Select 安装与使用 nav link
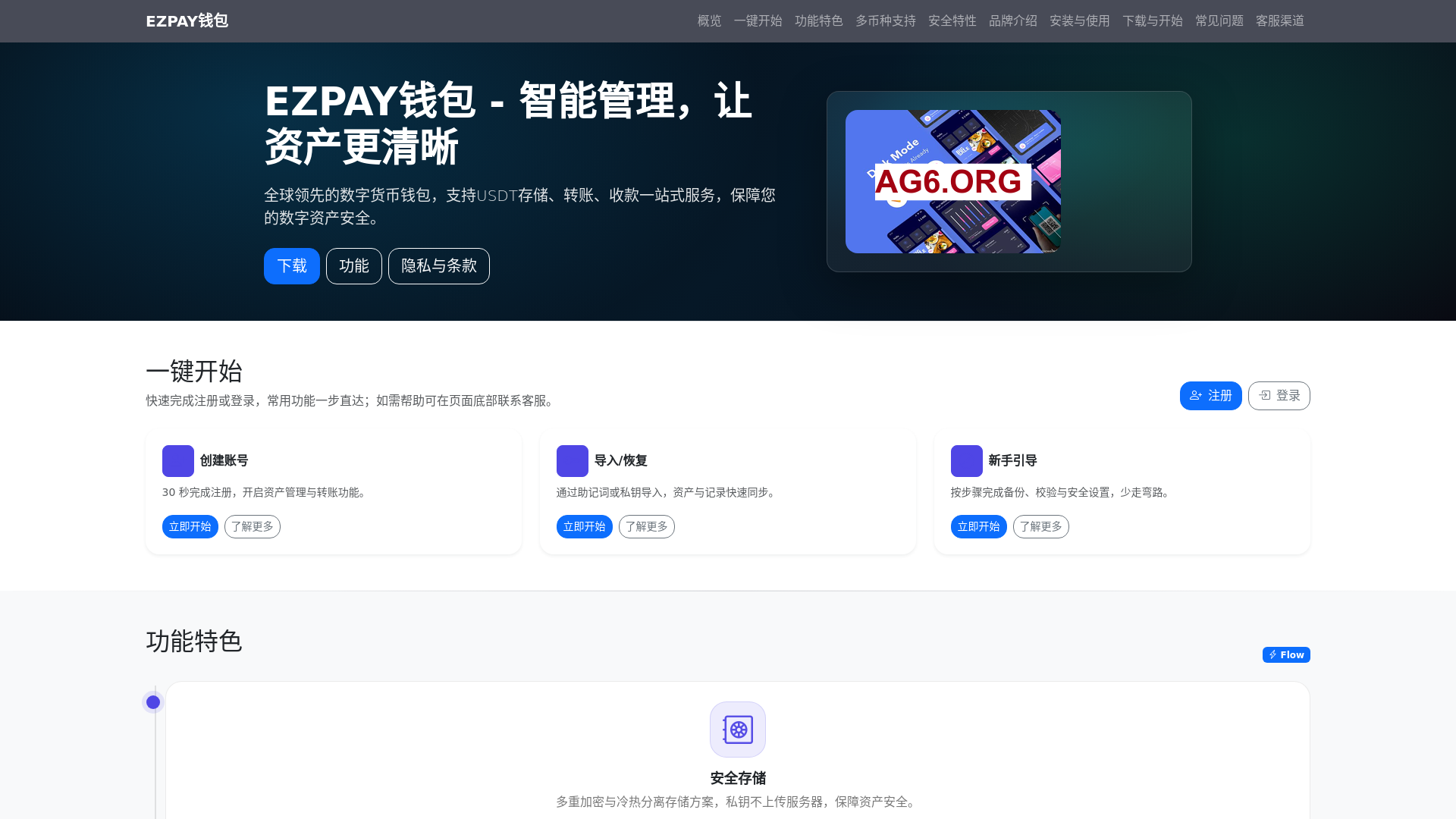Viewport: 1456px width, 819px height. point(1079,21)
